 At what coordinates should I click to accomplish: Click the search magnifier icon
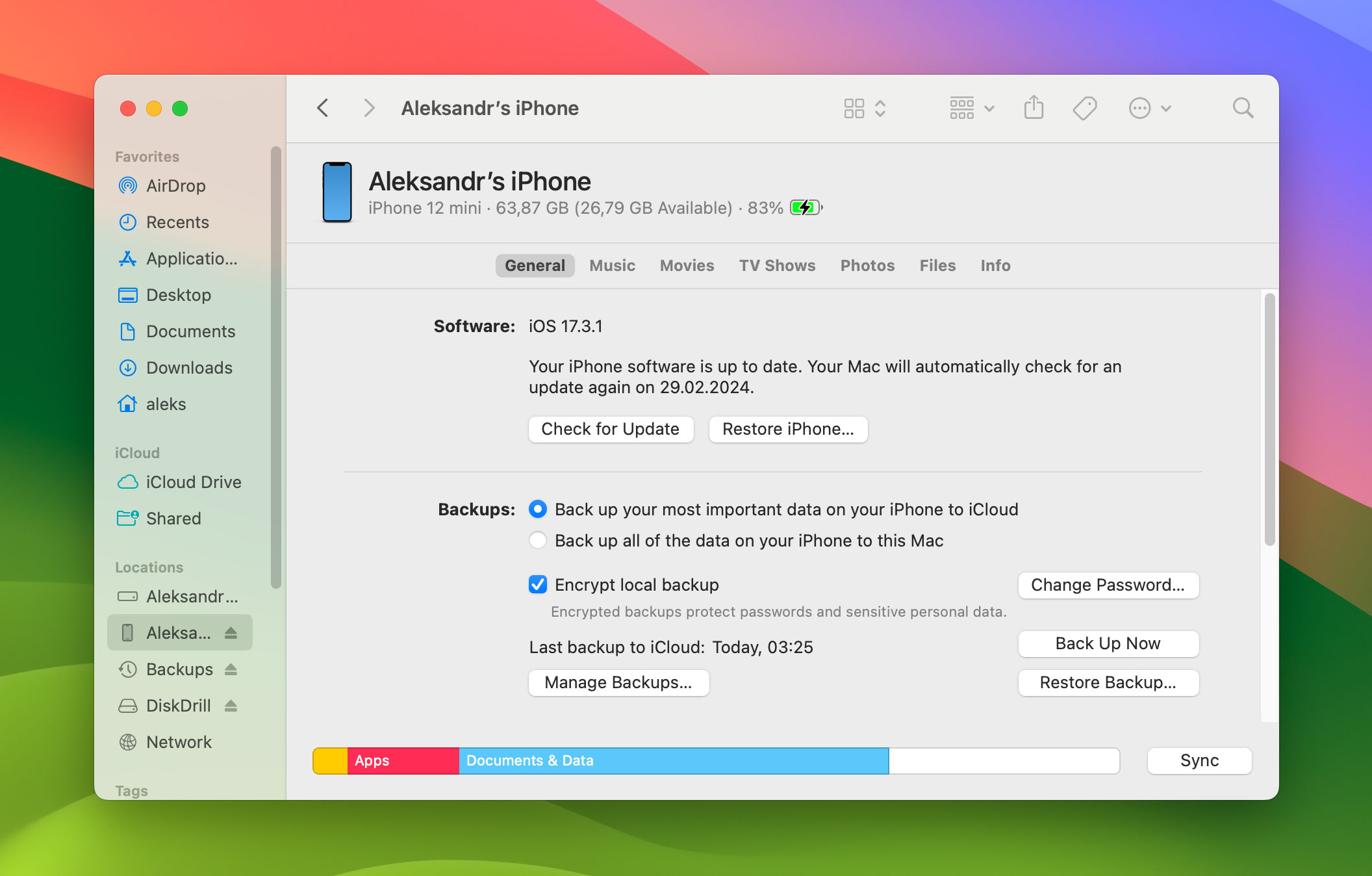(1243, 108)
